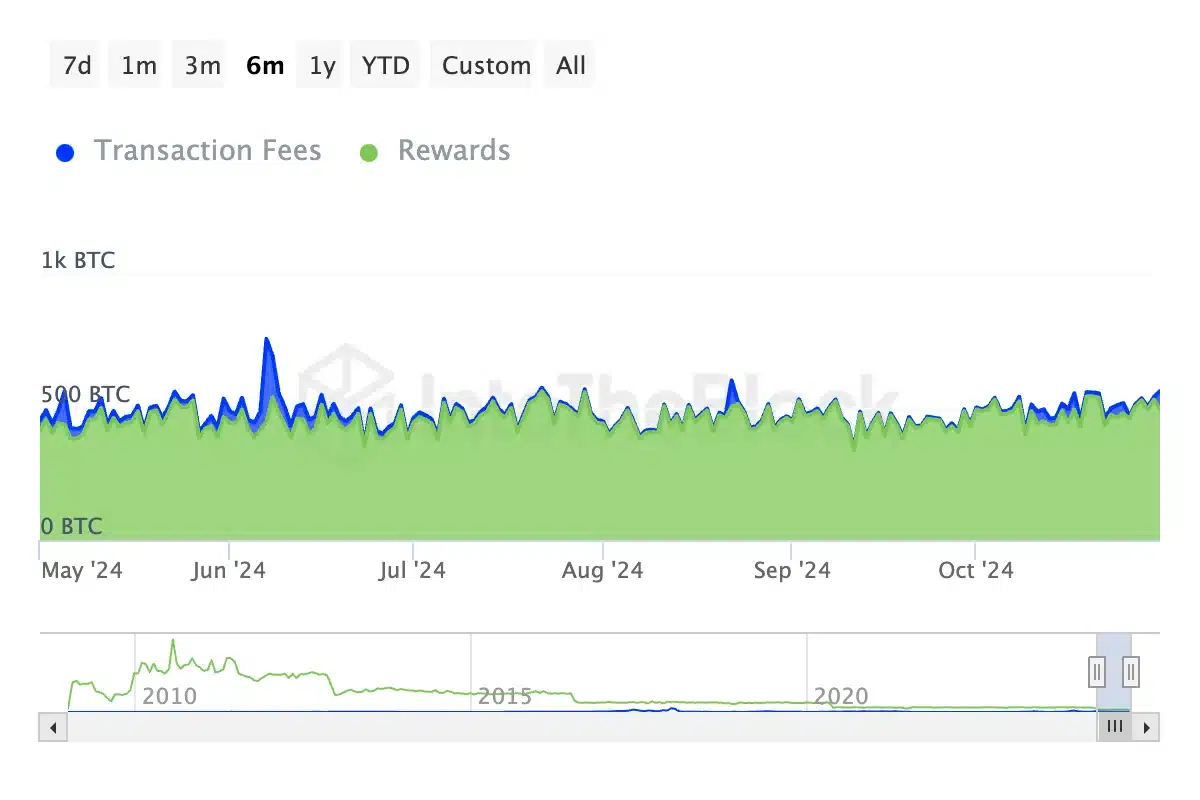This screenshot has width=1200, height=800.
Task: Select the YTD time range
Action: tap(385, 64)
